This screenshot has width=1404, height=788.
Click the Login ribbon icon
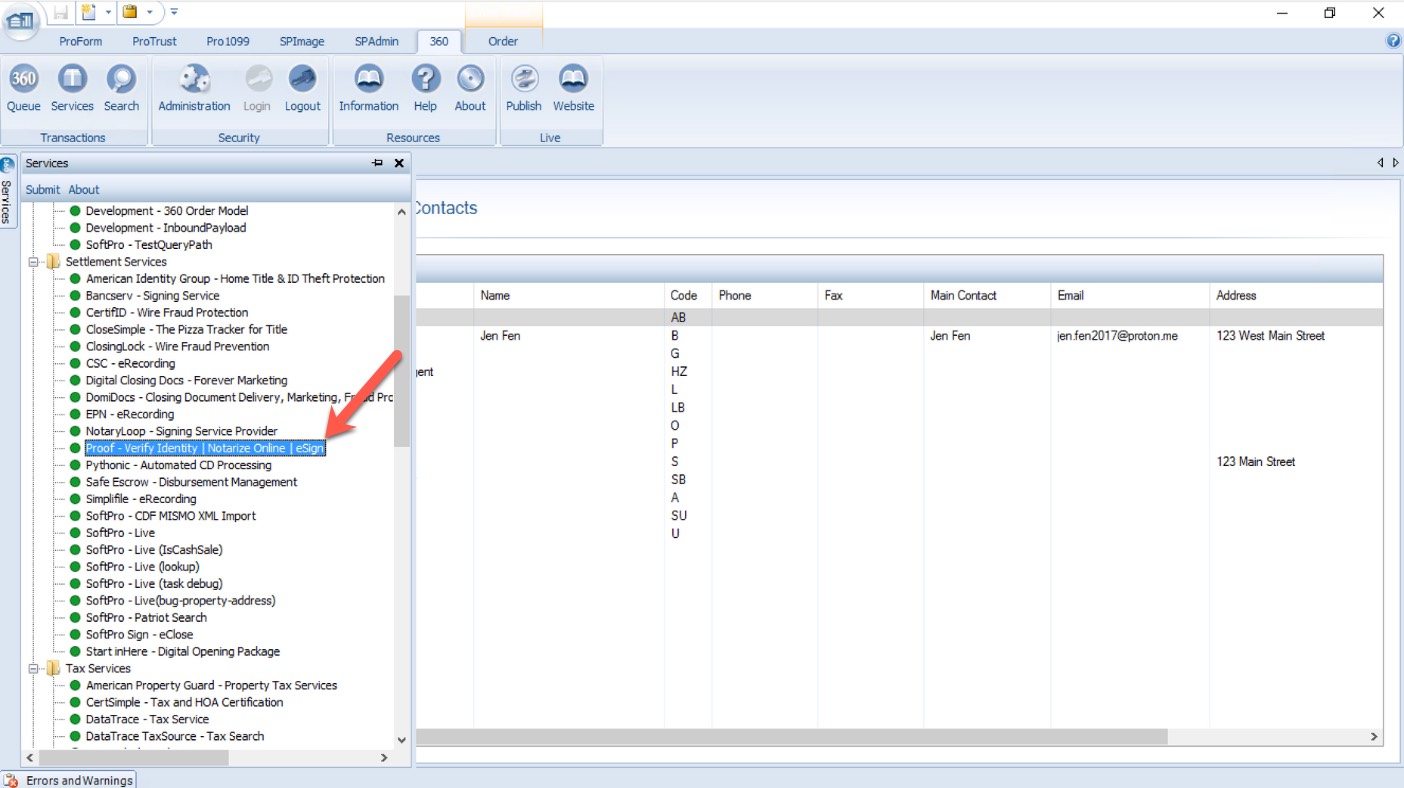257,89
